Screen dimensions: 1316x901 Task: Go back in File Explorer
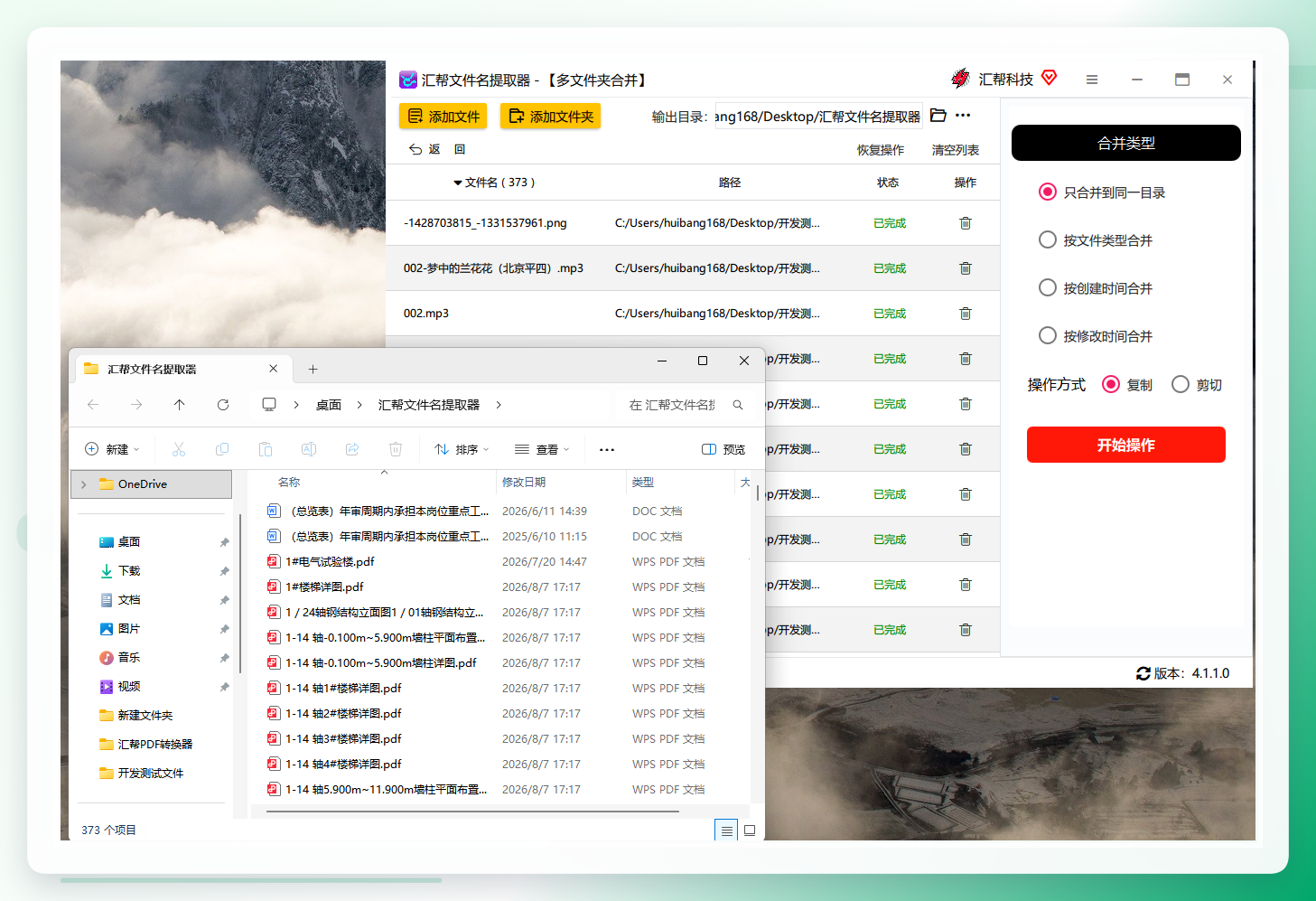(x=93, y=405)
